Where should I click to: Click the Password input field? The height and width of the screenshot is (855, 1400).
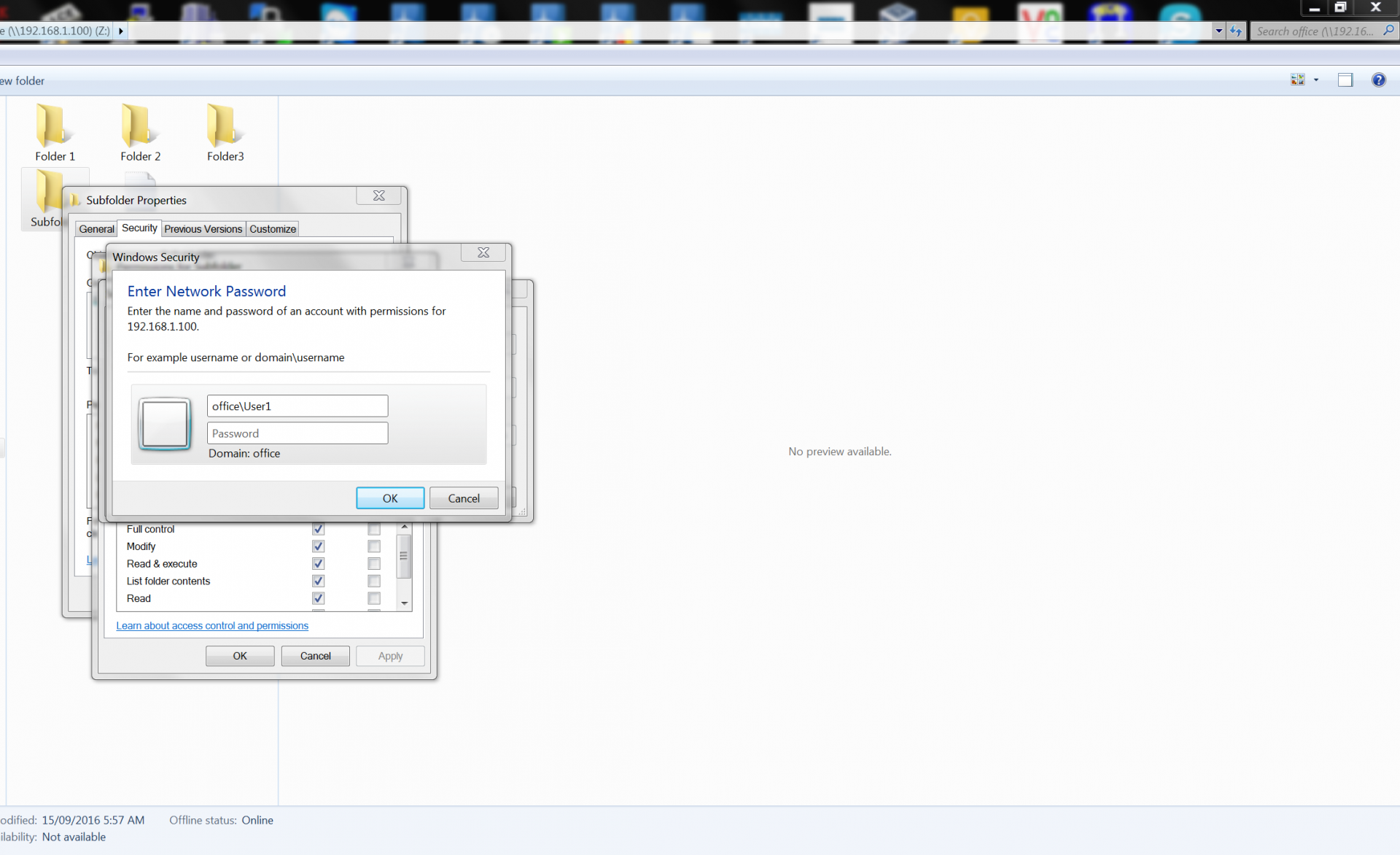coord(297,433)
